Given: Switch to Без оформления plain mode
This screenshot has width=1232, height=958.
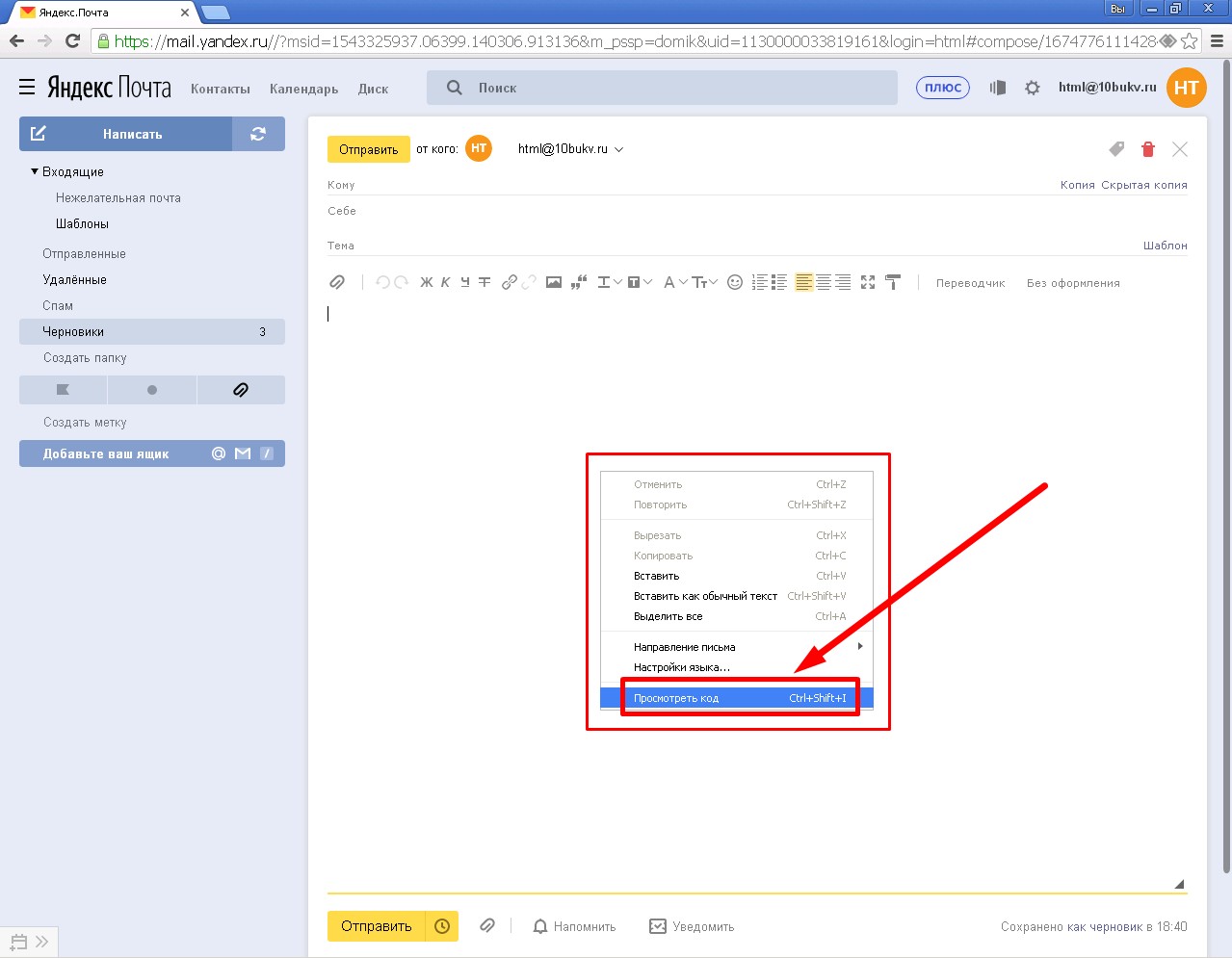Looking at the screenshot, I should tap(1073, 283).
